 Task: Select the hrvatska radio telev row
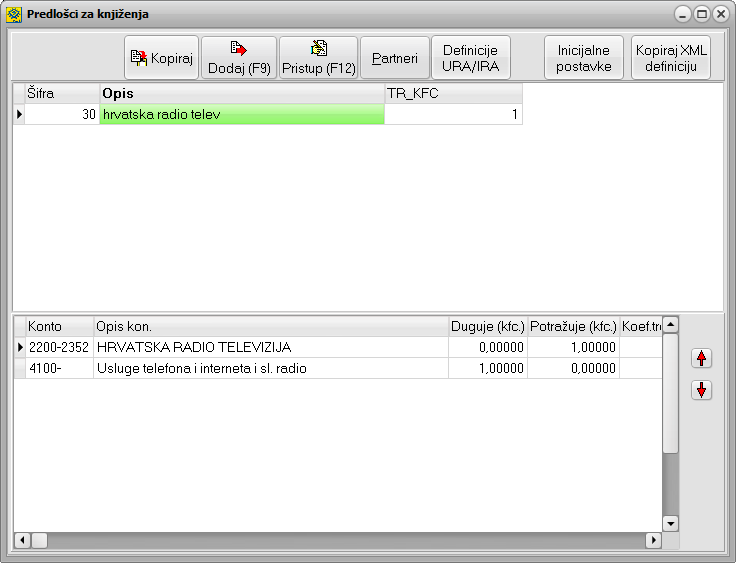[241, 115]
